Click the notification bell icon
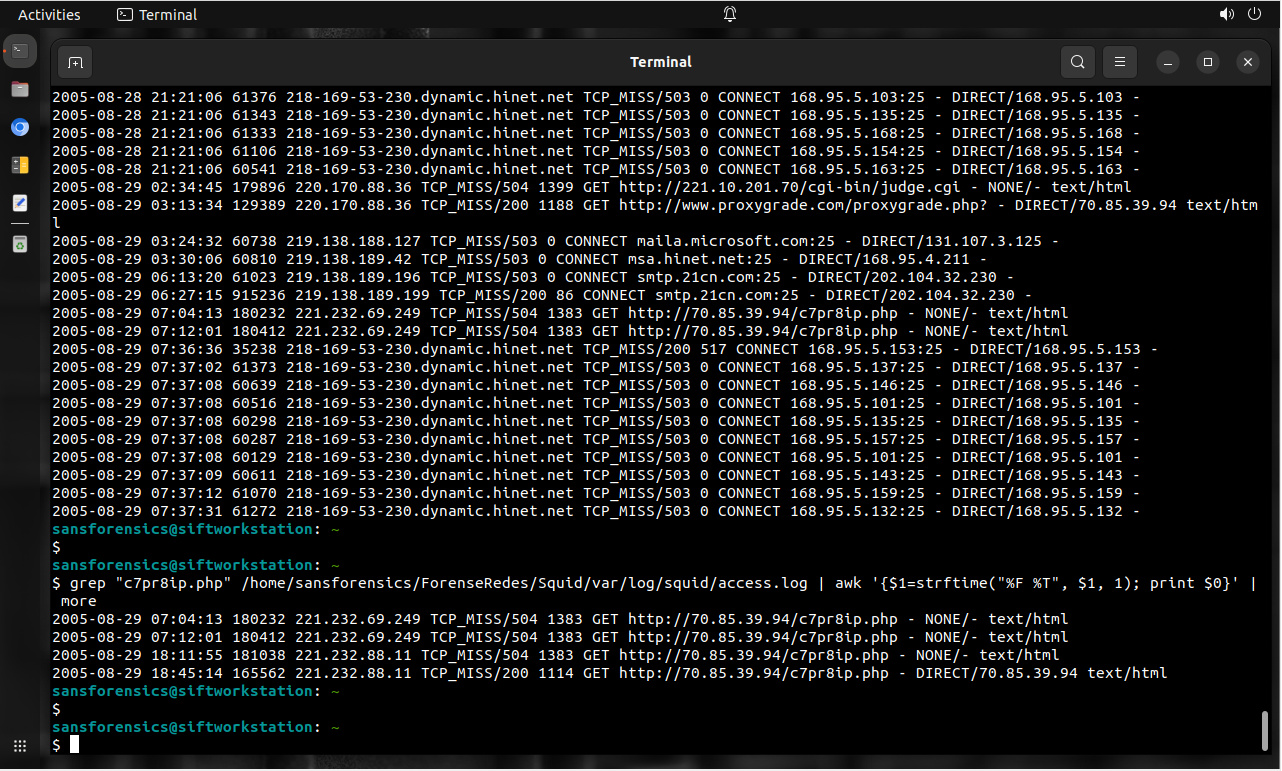This screenshot has width=1282, height=771. click(730, 14)
